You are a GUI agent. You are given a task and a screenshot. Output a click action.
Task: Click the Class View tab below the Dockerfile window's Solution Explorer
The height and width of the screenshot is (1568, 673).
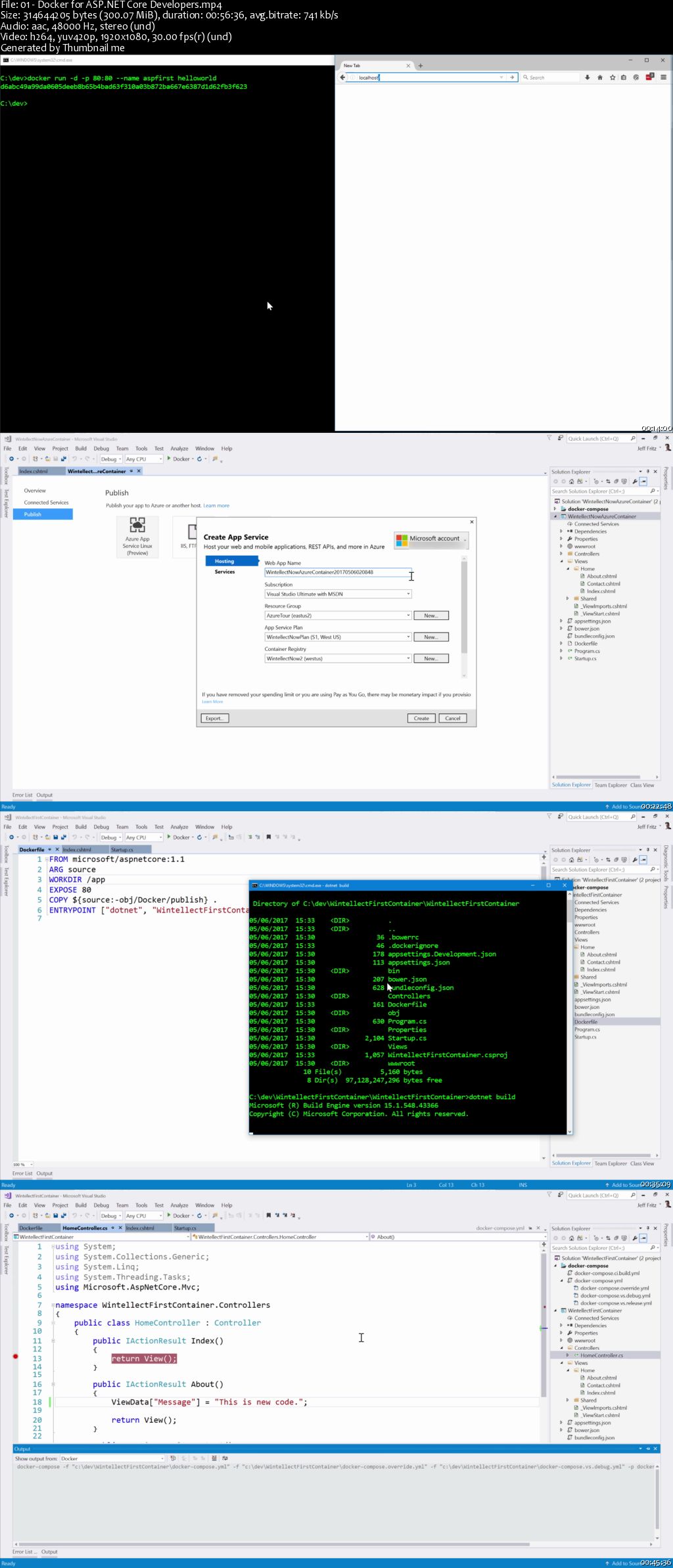coord(642,1163)
